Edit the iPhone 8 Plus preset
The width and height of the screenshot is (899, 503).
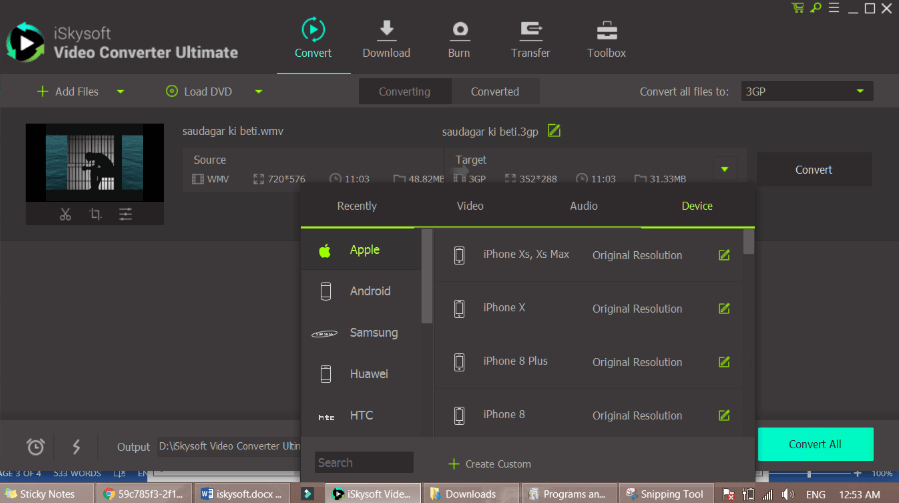coord(724,362)
